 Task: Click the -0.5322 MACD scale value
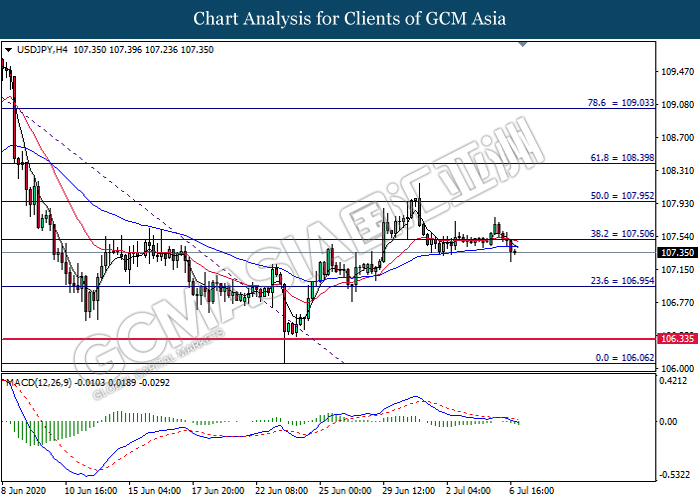coord(674,475)
